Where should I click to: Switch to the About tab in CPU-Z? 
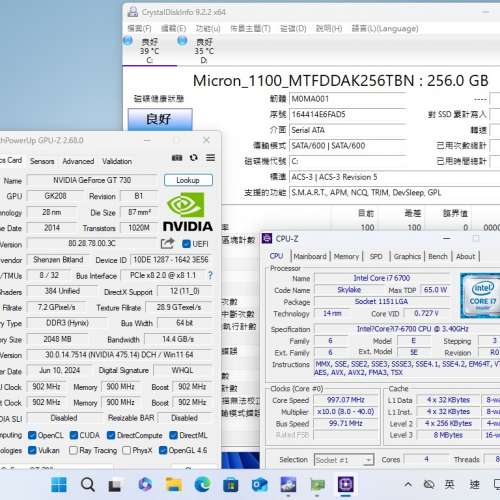465,256
